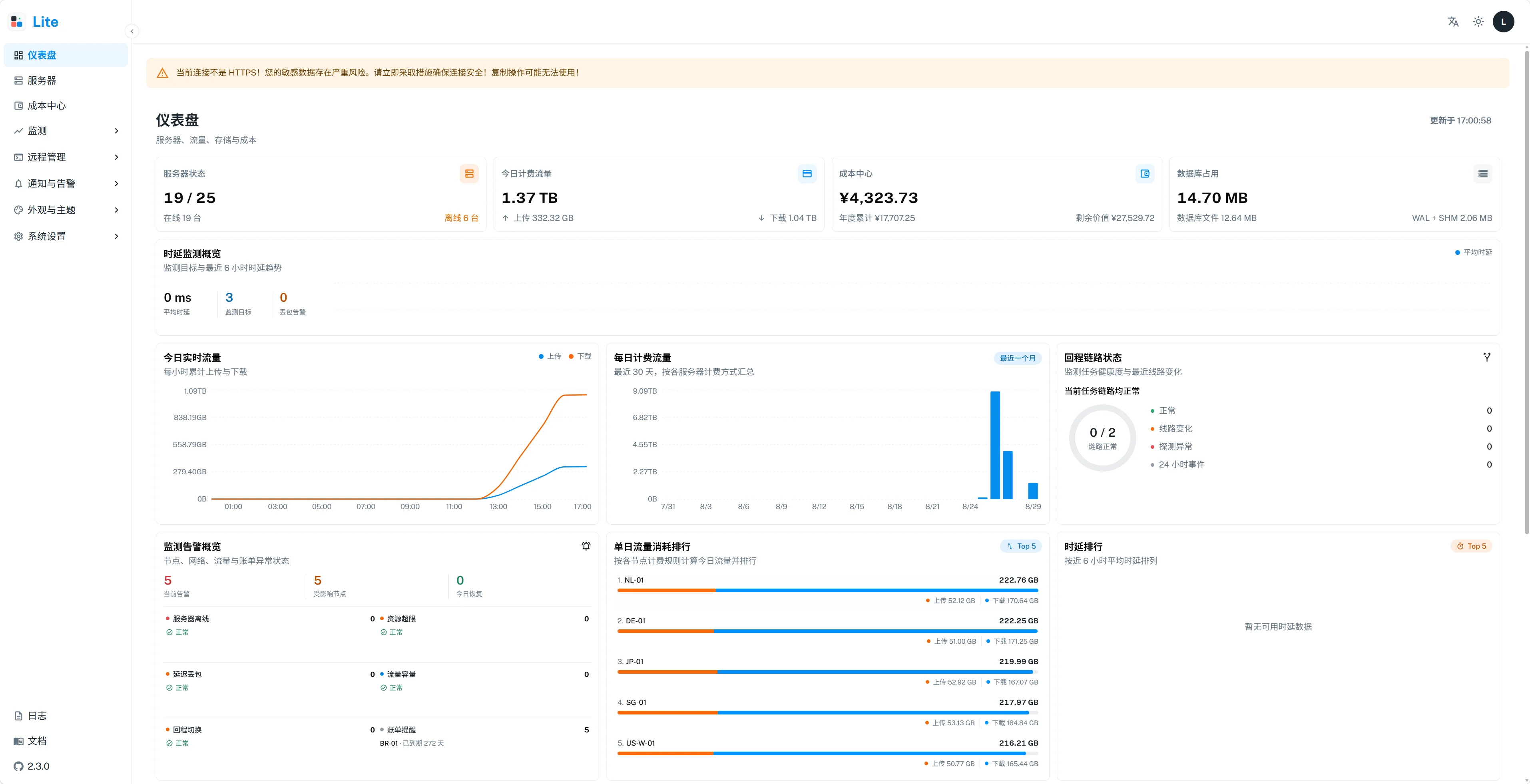The image size is (1530, 784).
Task: Toggle the light/dark theme sun icon
Action: click(1478, 22)
